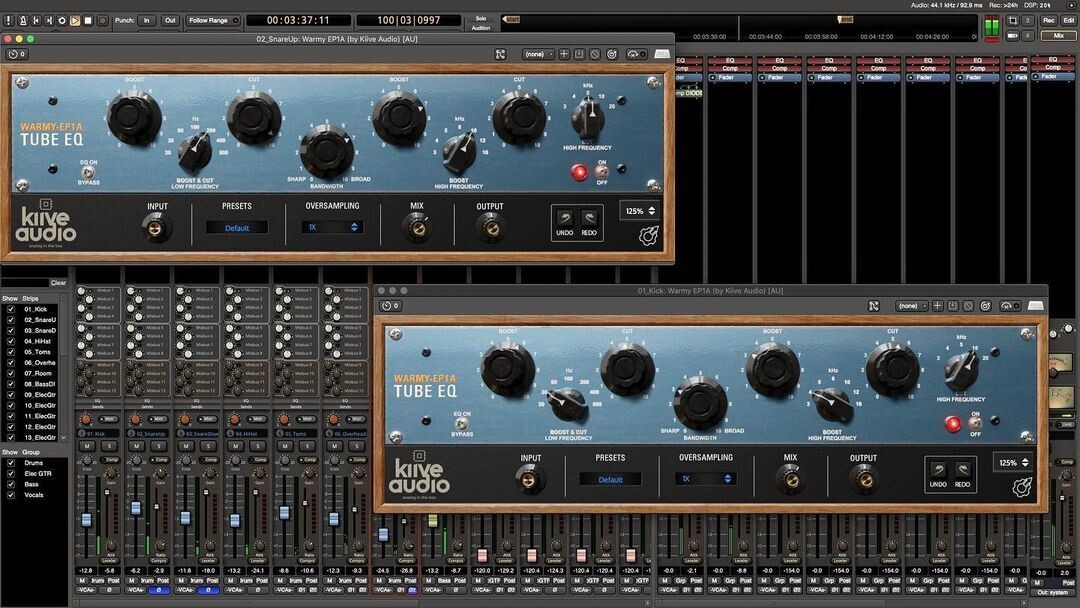Viewport: 1080px width, 608px height.
Task: Toggle Follow Range
Action: point(212,21)
